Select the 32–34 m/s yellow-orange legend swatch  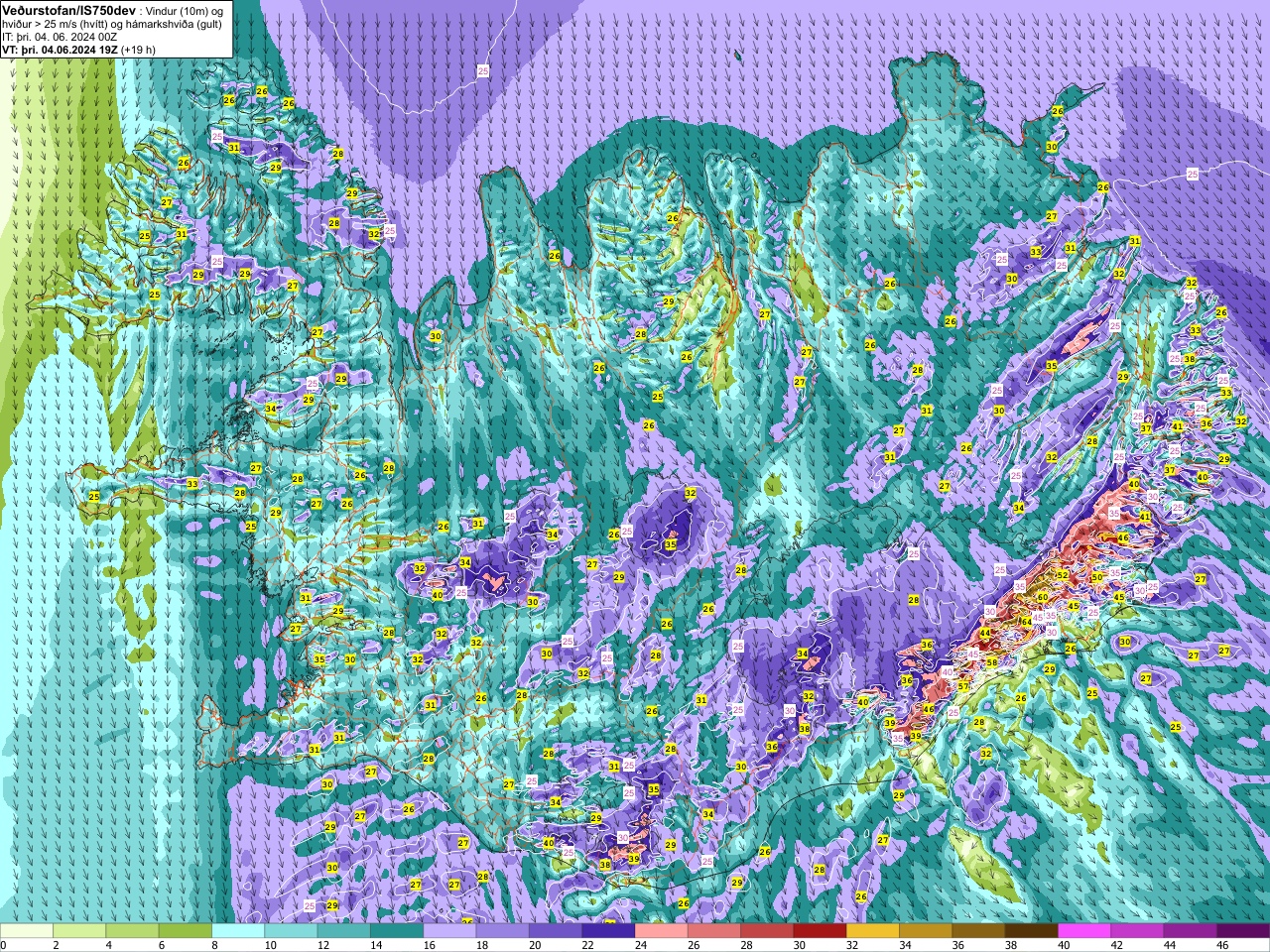pyautogui.click(x=873, y=931)
